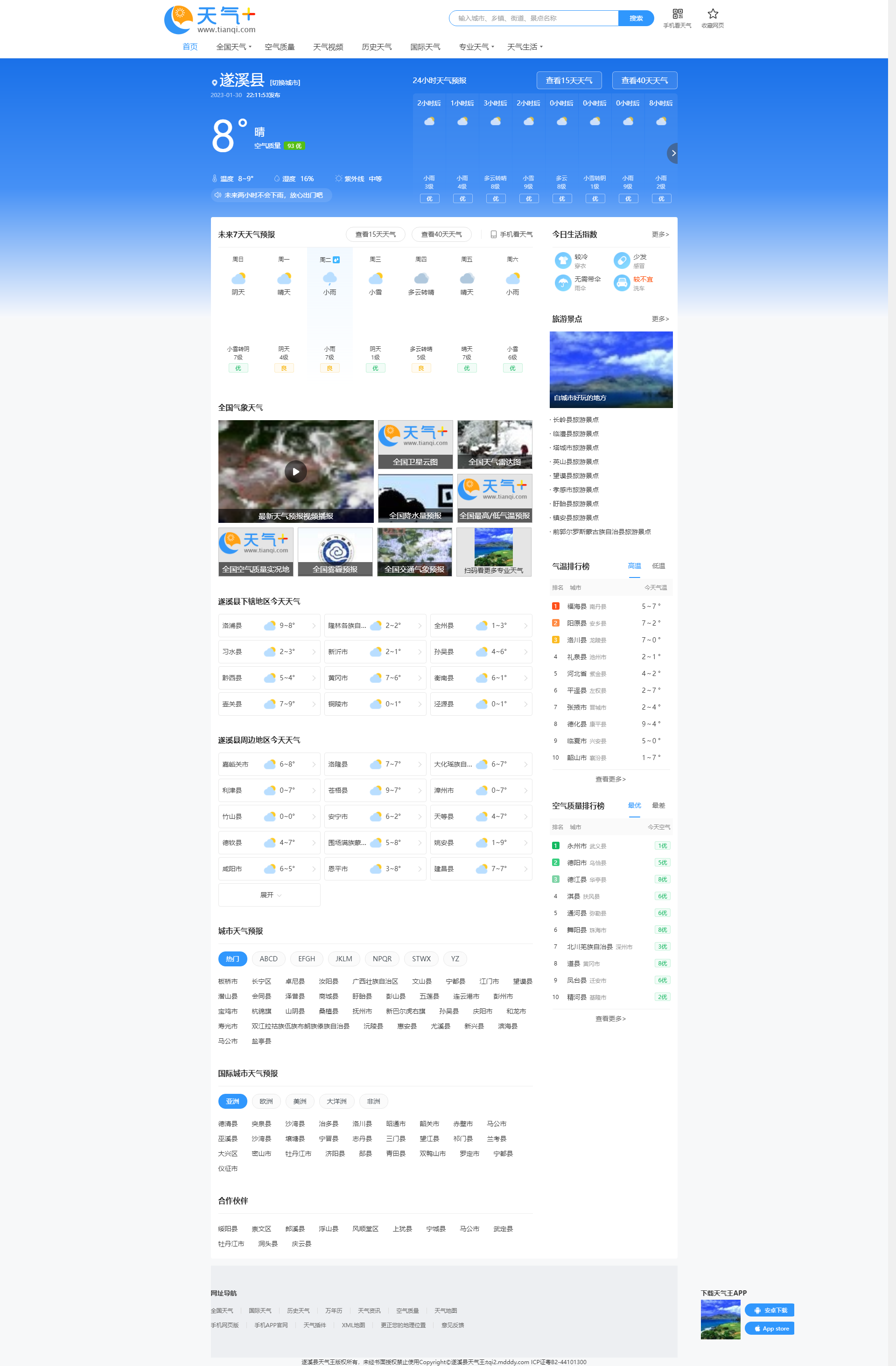Click location pin beside 遂溪县
The width and height of the screenshot is (896, 1366).
click(x=214, y=83)
